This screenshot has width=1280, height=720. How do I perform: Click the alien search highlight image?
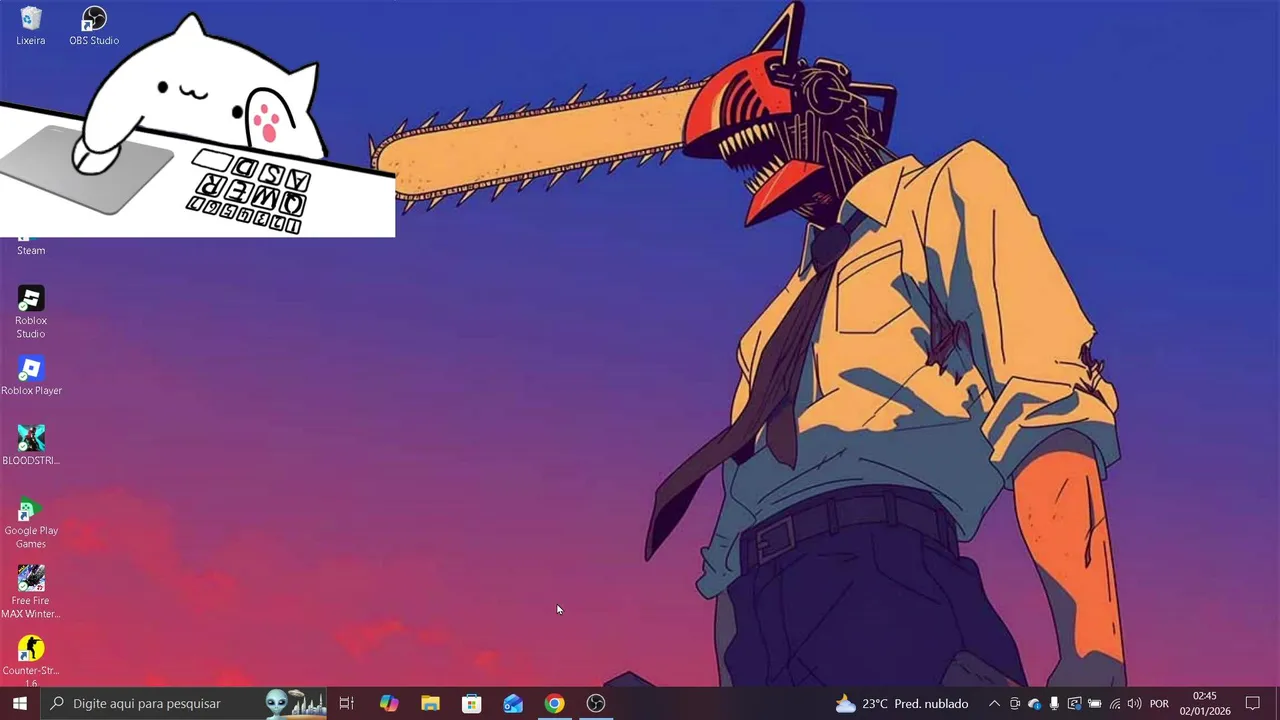pos(296,704)
